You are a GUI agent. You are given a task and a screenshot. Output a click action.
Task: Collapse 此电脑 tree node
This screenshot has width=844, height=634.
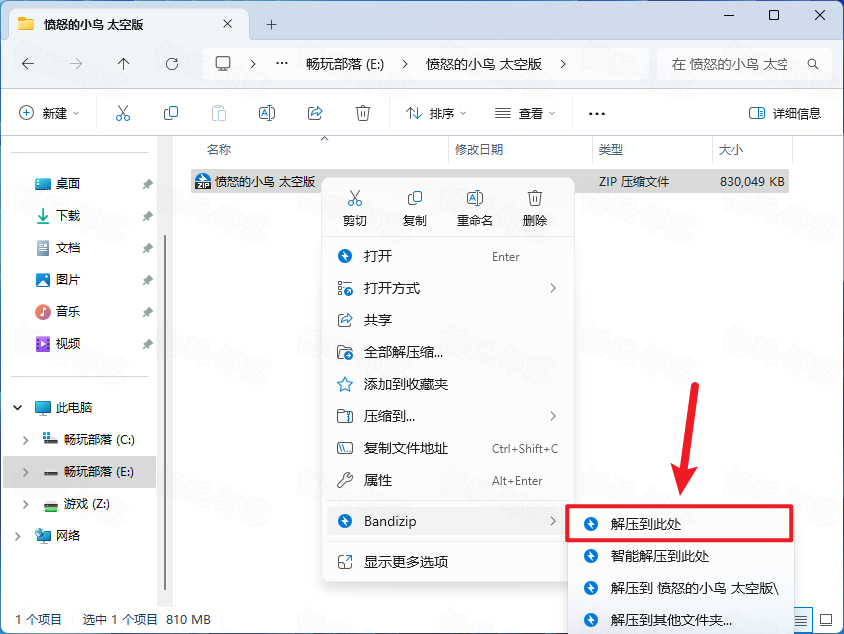coord(18,407)
